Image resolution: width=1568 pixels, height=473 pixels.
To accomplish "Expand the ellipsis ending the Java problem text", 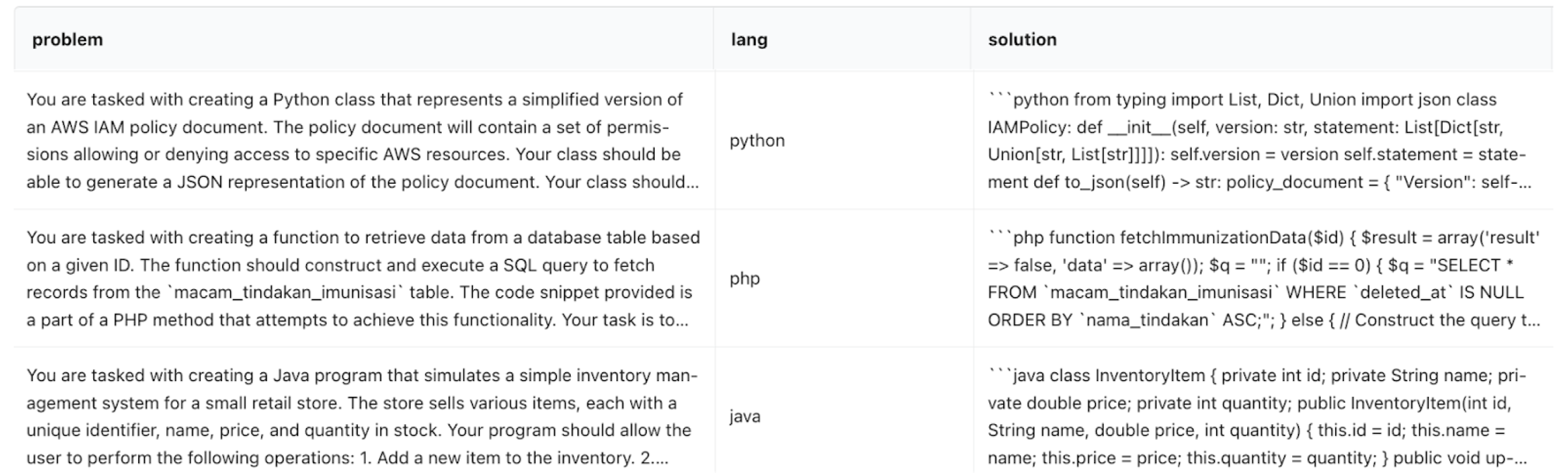I will tap(662, 459).
